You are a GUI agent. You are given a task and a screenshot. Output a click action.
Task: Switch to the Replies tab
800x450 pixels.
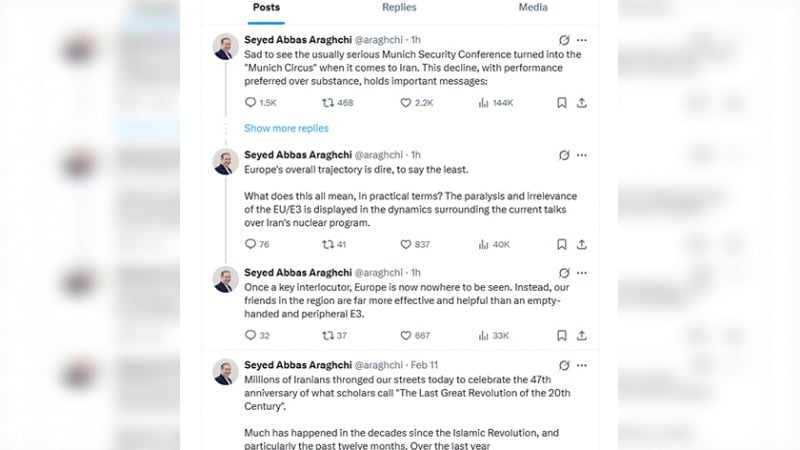399,8
